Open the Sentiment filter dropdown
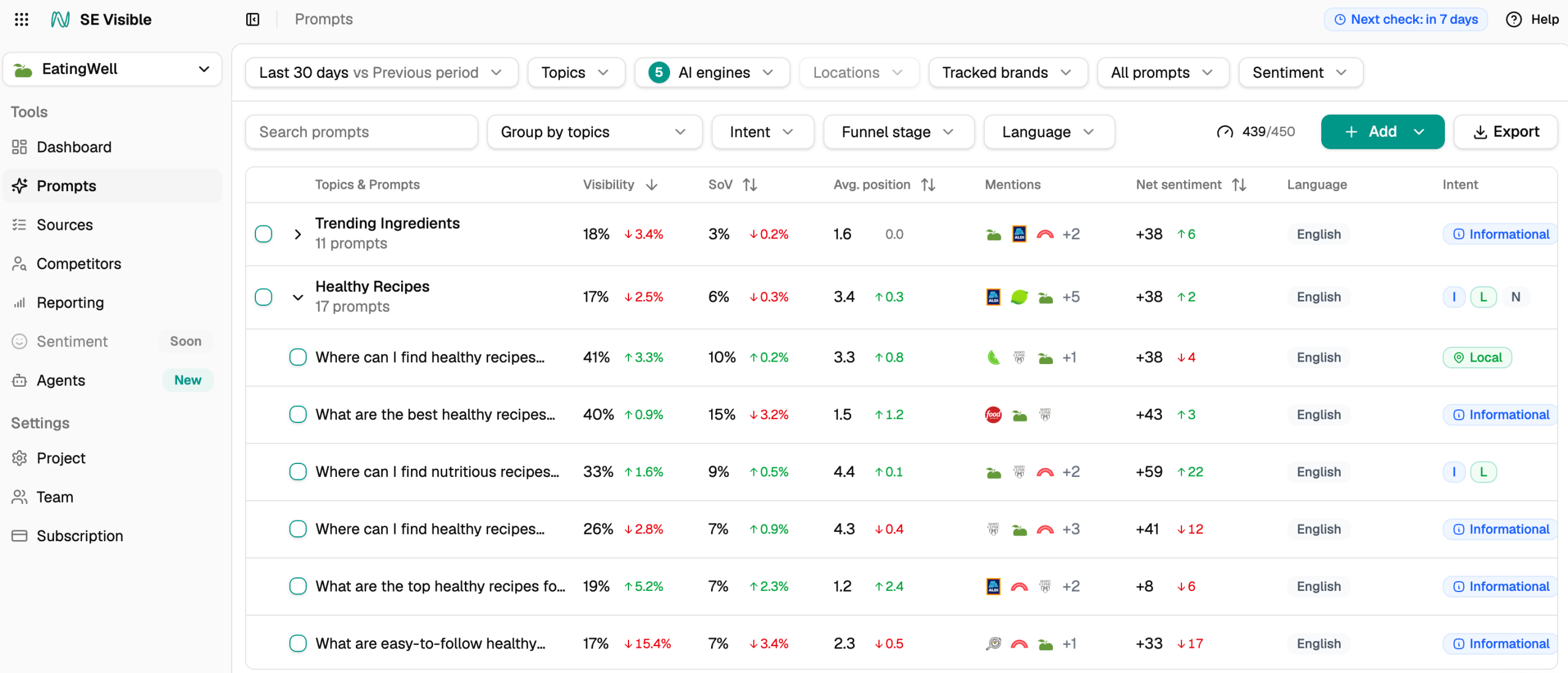Screen dimensions: 1568x673 pyautogui.click(x=1300, y=73)
